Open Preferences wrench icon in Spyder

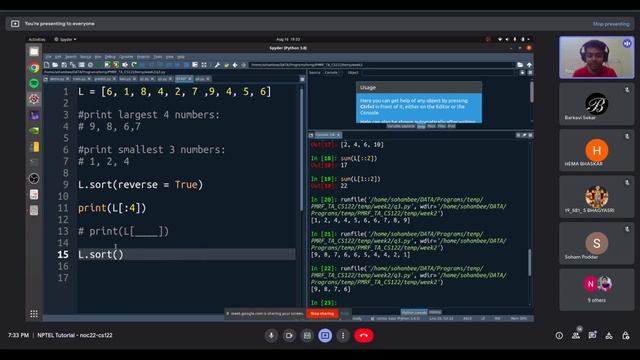217,65
